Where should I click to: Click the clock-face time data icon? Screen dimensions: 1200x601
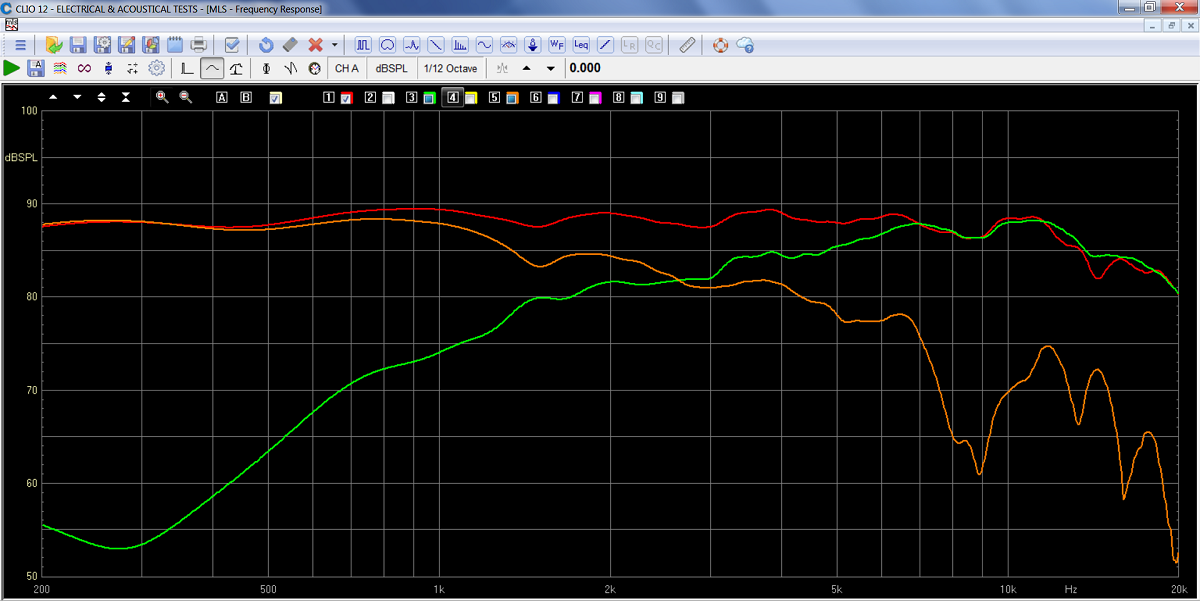[x=314, y=68]
